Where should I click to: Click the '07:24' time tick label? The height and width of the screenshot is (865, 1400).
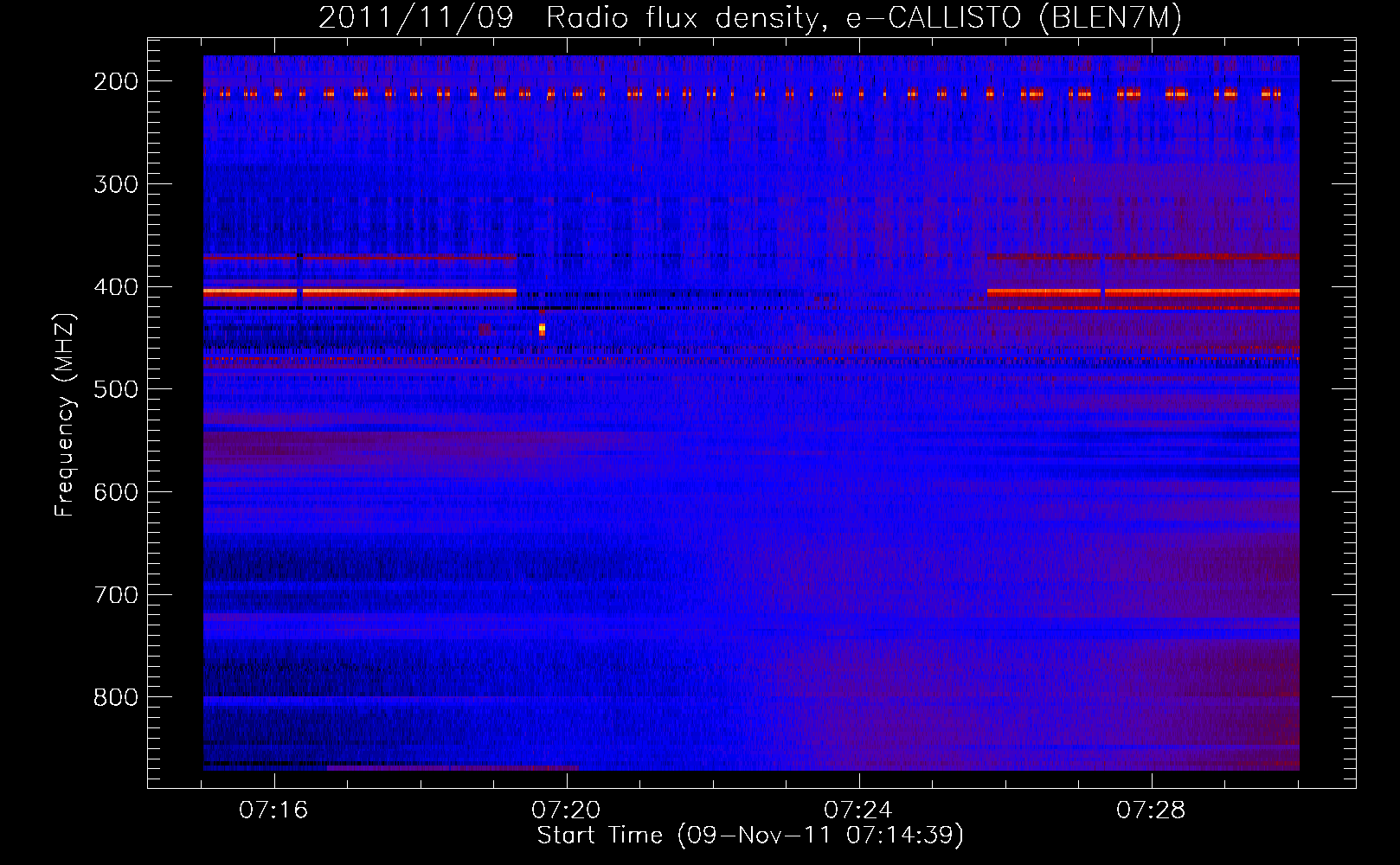(x=858, y=810)
